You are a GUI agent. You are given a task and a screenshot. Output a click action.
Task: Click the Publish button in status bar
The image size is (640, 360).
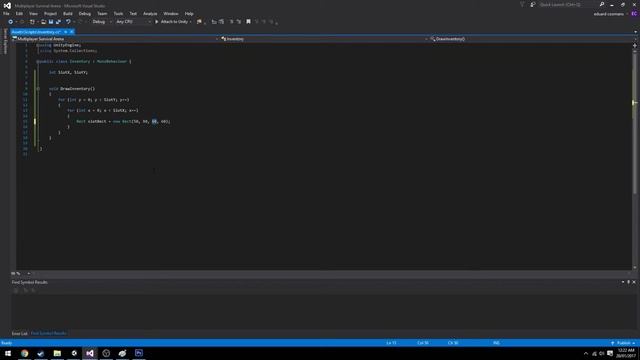[x=623, y=343]
